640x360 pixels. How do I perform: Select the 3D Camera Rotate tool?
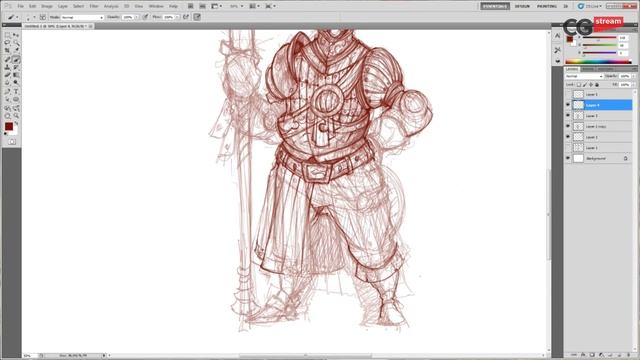(x=16, y=109)
